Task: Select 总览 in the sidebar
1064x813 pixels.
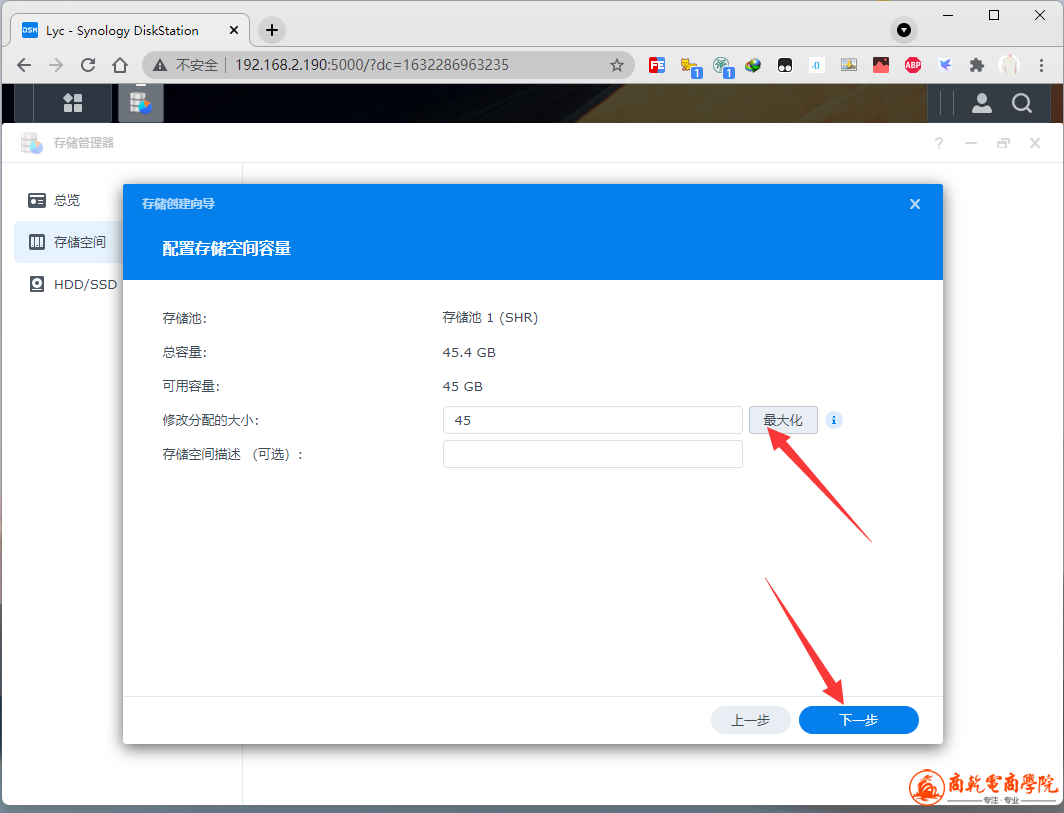Action: [x=67, y=200]
